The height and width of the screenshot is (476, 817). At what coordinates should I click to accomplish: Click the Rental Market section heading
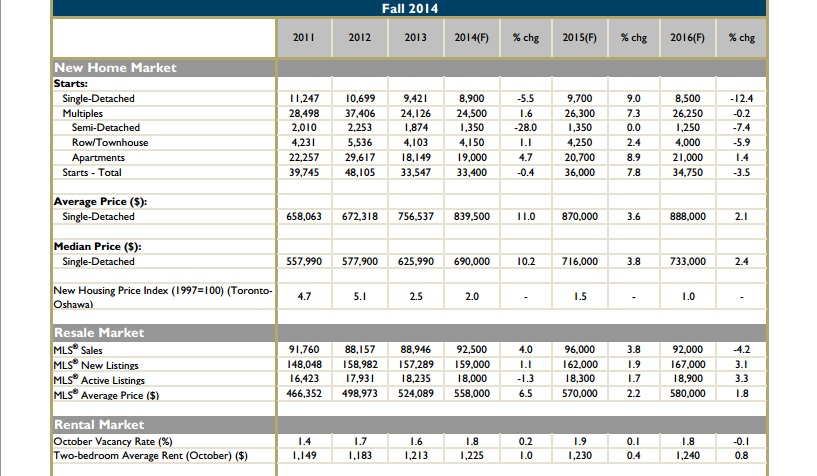[99, 424]
